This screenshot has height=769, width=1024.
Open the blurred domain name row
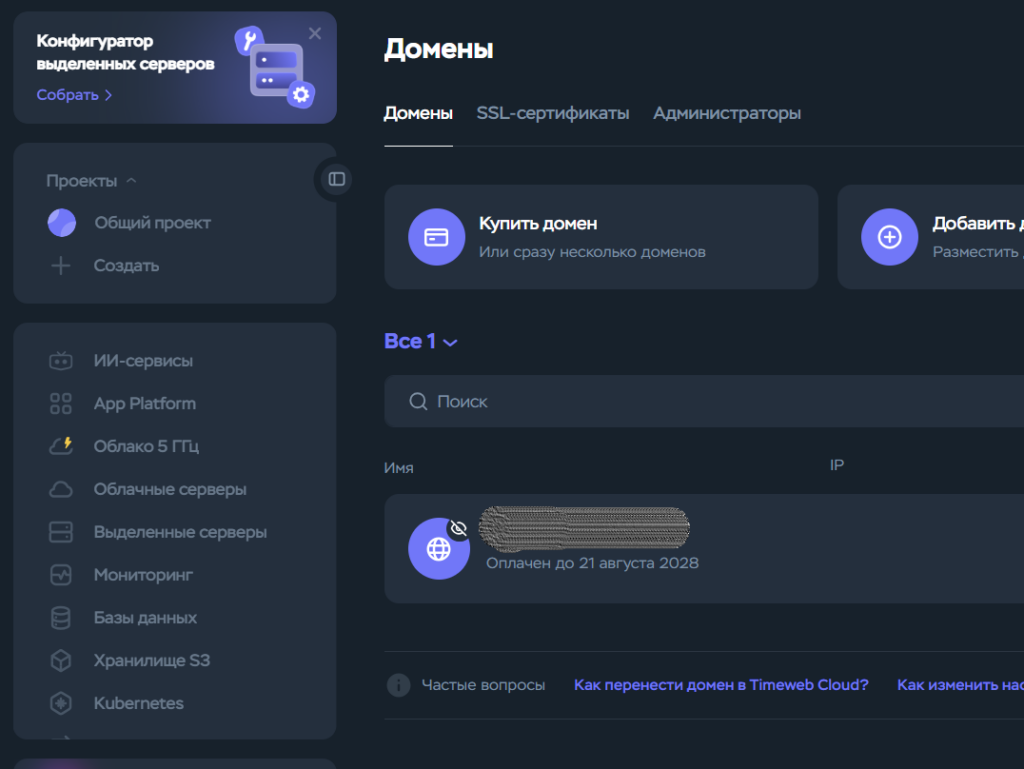tap(584, 527)
